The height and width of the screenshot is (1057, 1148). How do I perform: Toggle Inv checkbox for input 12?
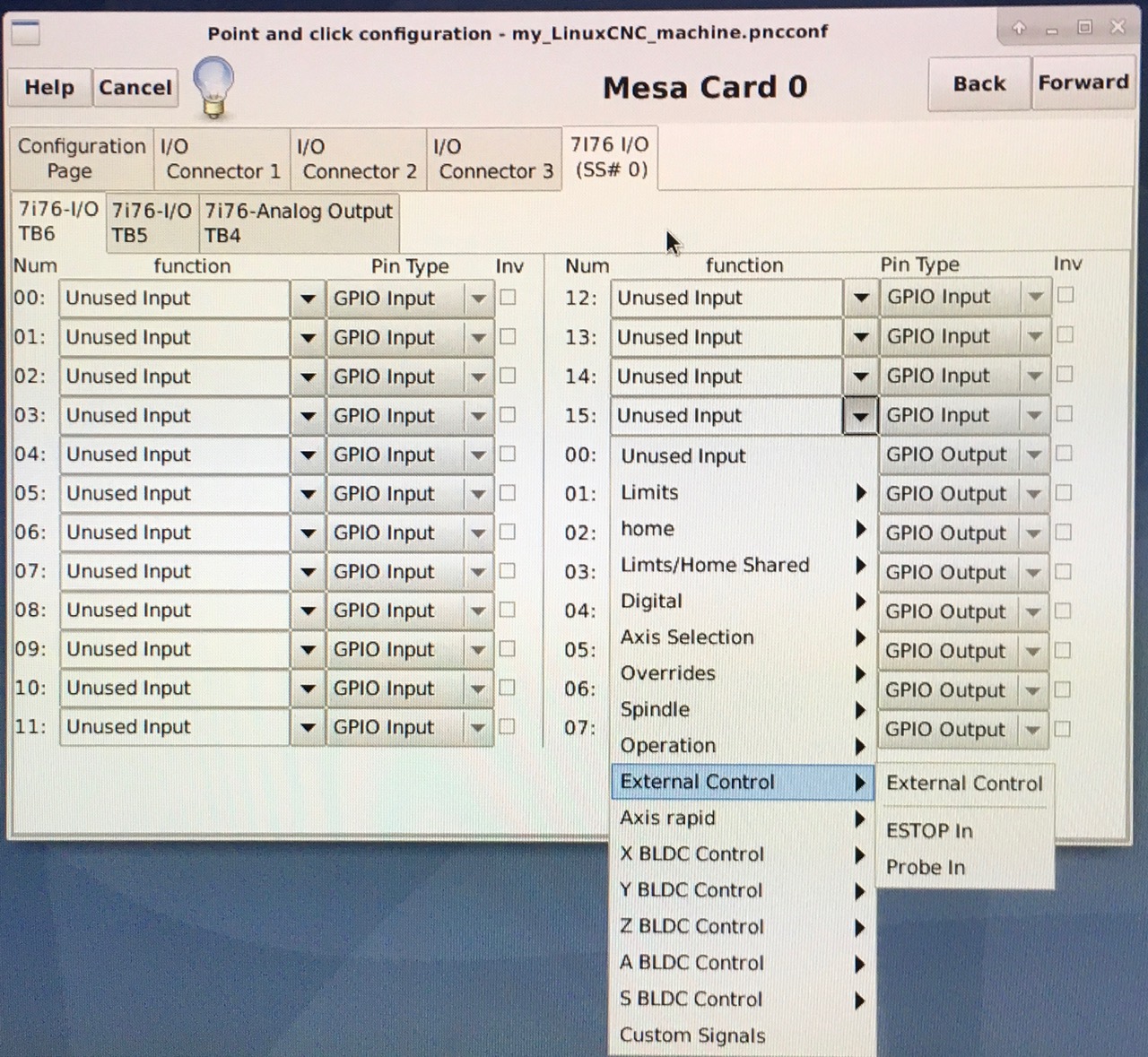(x=1065, y=295)
